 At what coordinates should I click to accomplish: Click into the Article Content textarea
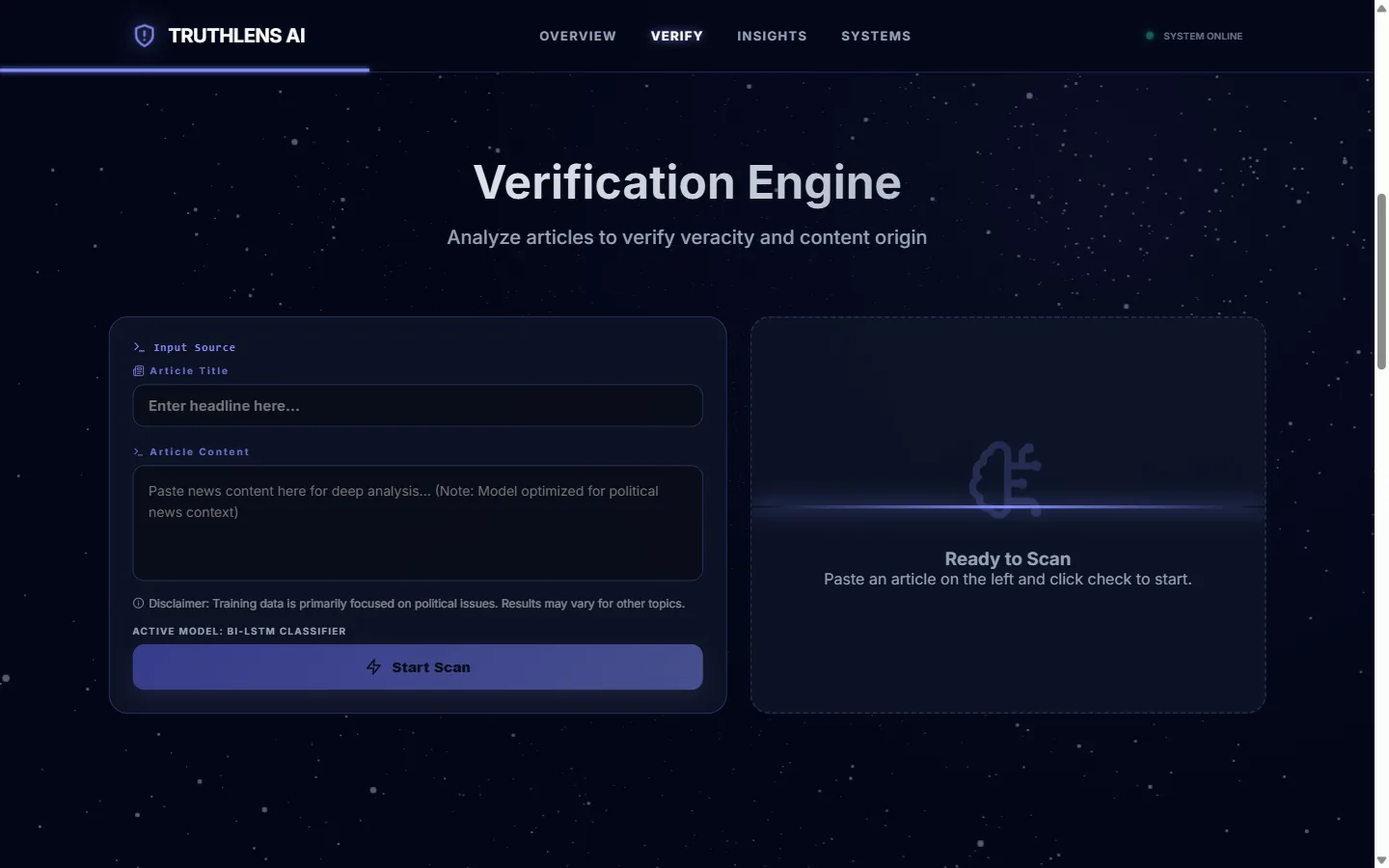(418, 523)
